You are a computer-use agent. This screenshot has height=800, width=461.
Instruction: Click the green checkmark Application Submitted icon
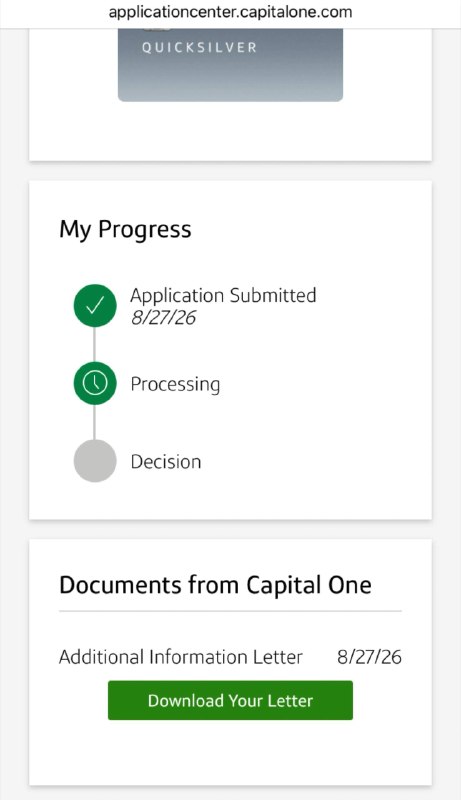95,306
